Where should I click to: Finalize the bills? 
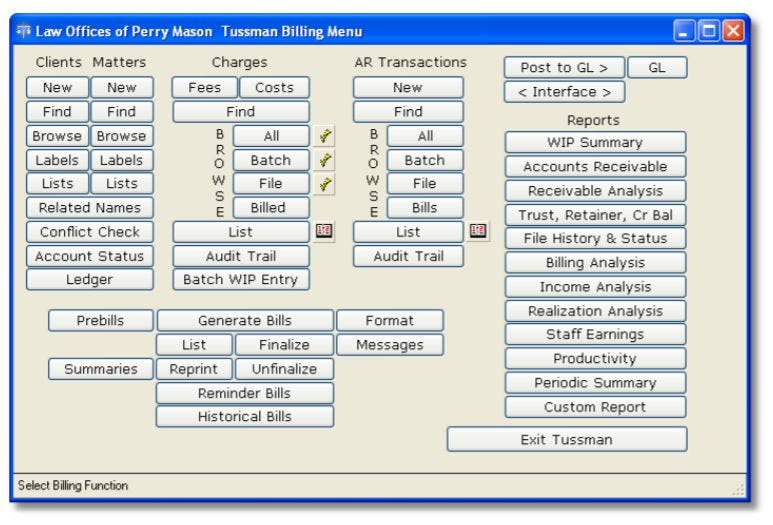click(284, 345)
